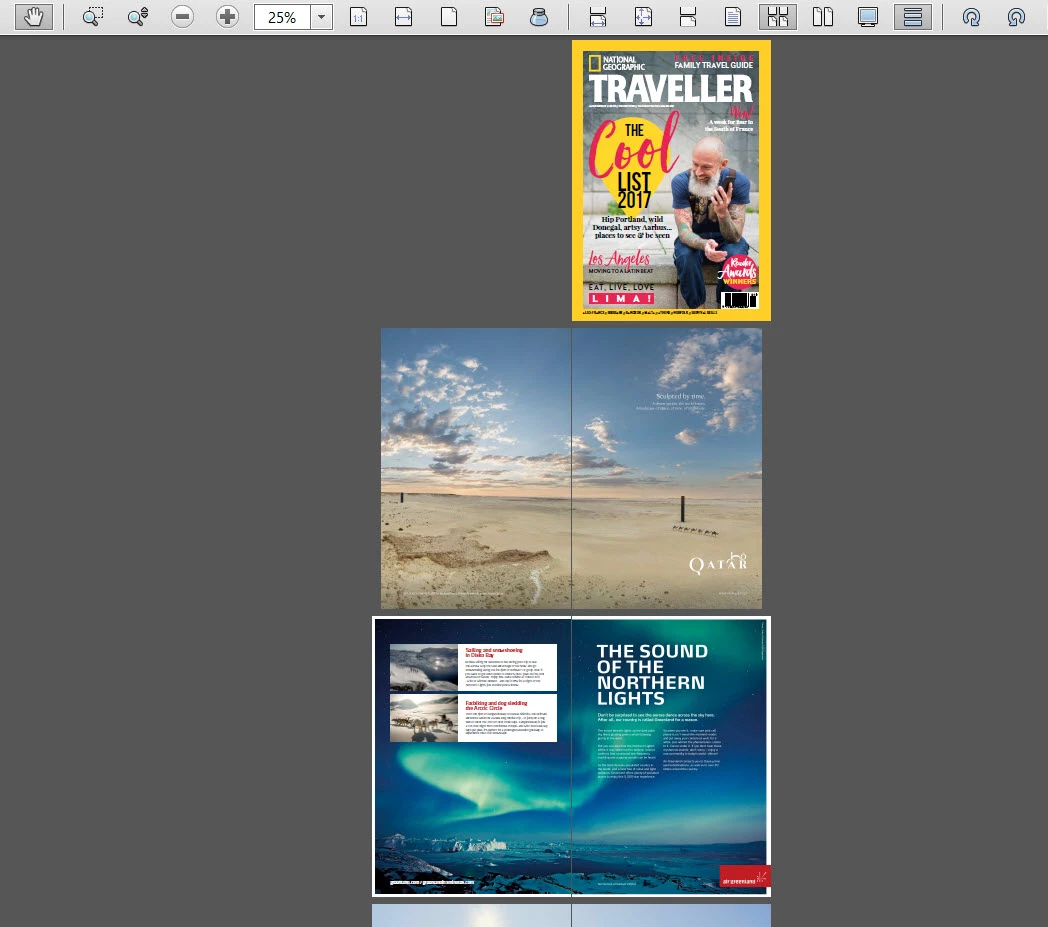Select the two pages side-by-side layout
This screenshot has width=1048, height=927.
pos(823,17)
